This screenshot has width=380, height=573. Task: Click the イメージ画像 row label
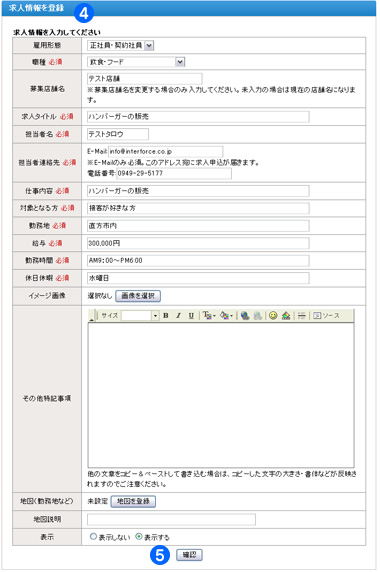tap(47, 296)
